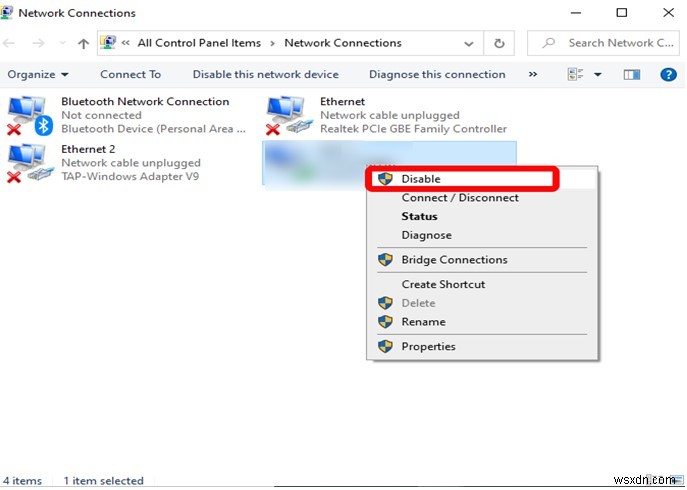Click the Forward navigation arrow
Image resolution: width=687 pixels, height=490 pixels.
tap(39, 43)
